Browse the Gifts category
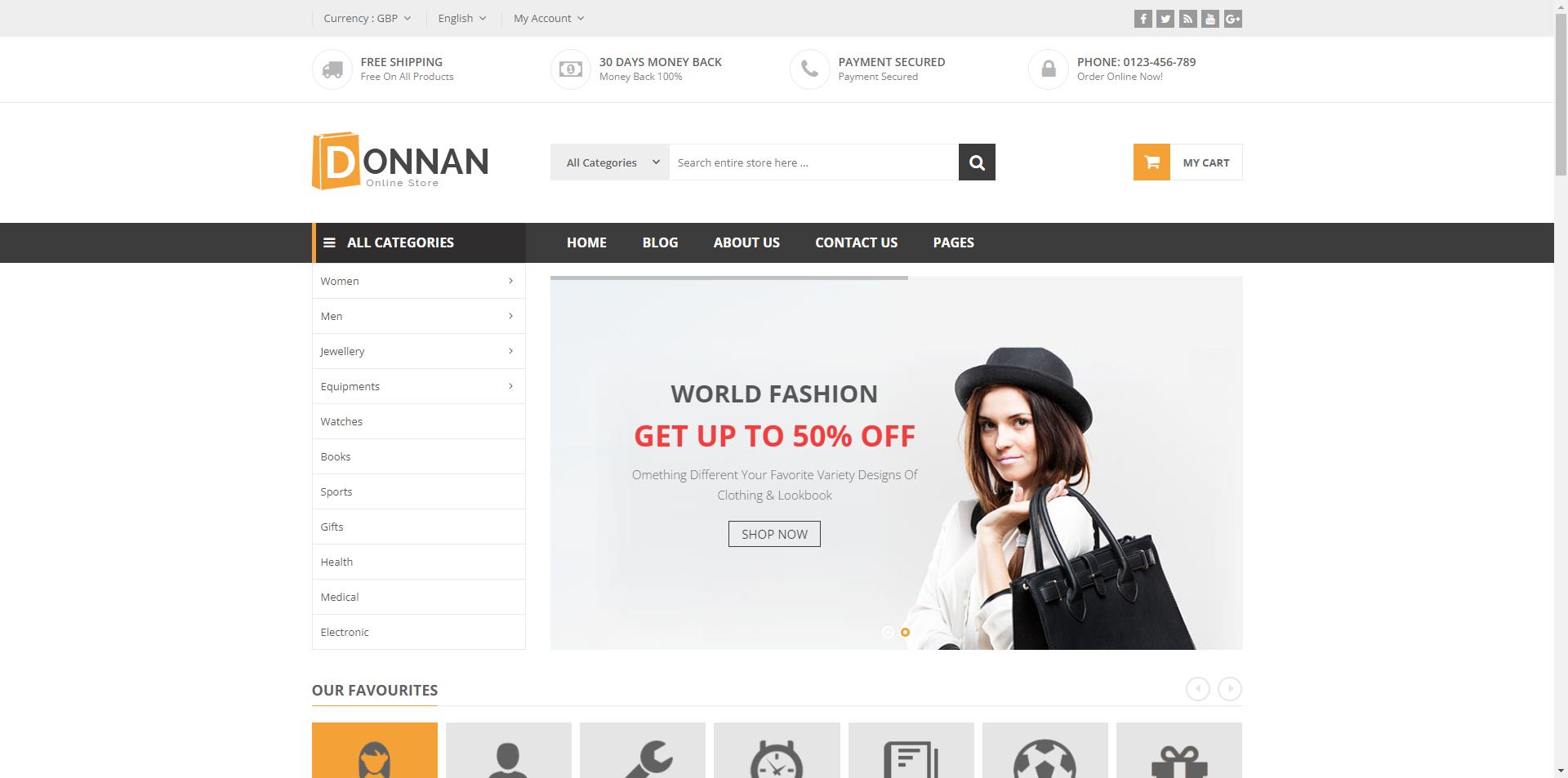Image resolution: width=1568 pixels, height=778 pixels. [x=419, y=527]
